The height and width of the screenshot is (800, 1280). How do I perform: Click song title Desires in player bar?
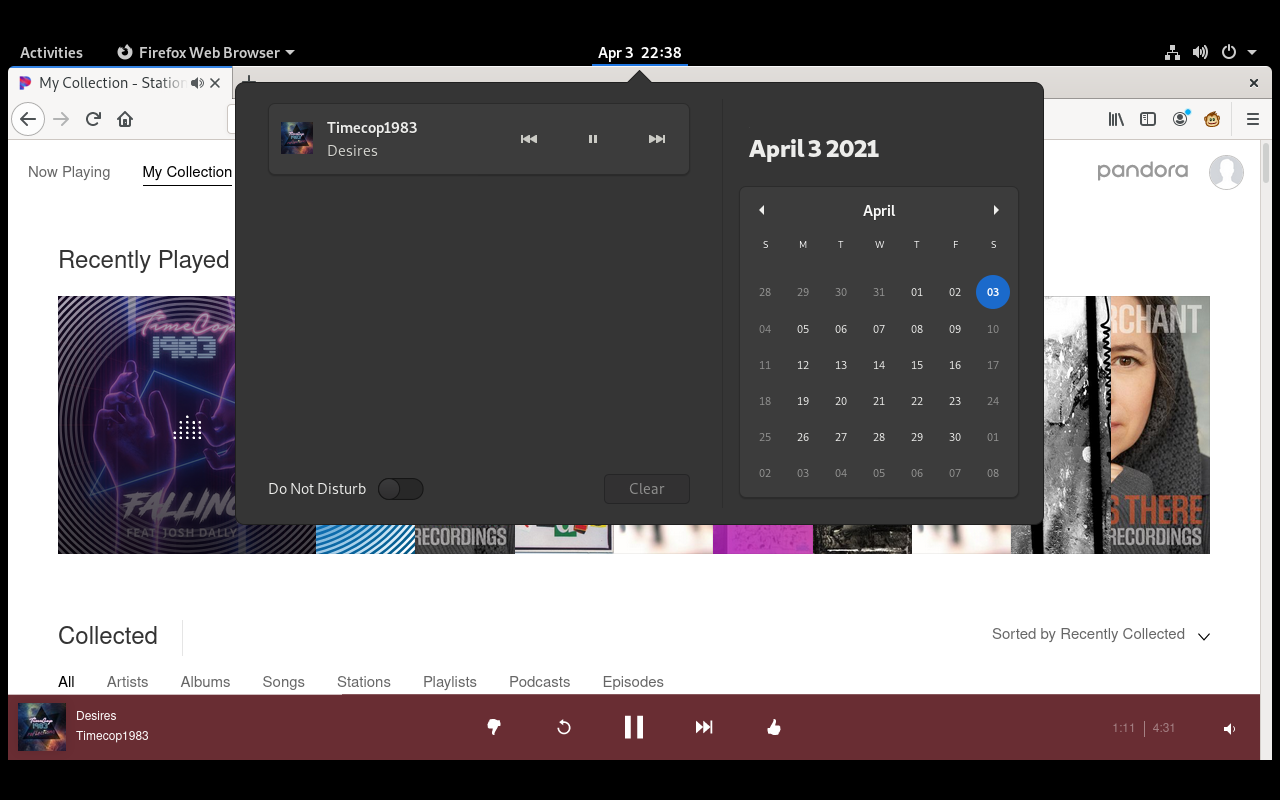96,716
